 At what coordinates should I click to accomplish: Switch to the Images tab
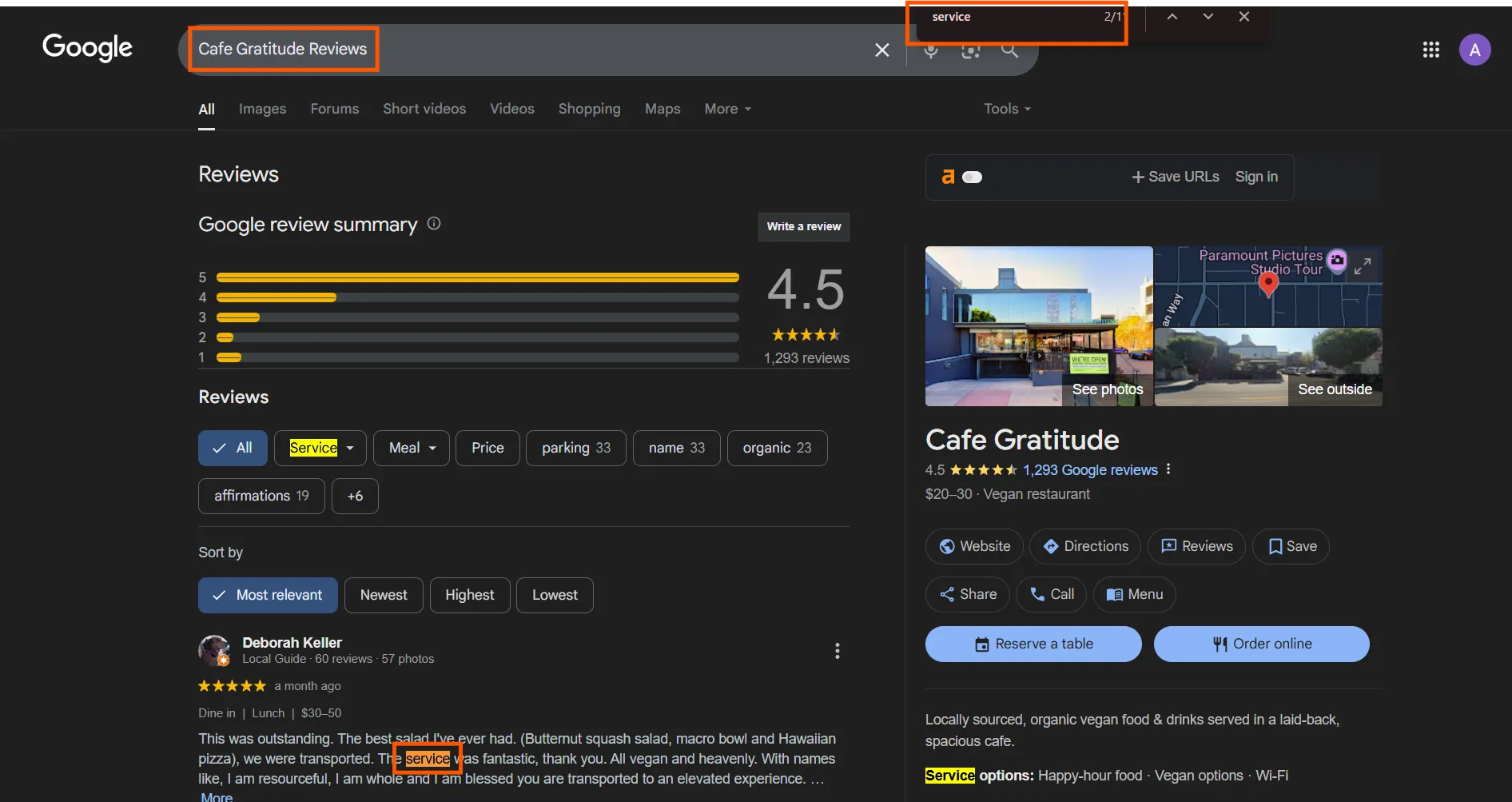[x=262, y=109]
